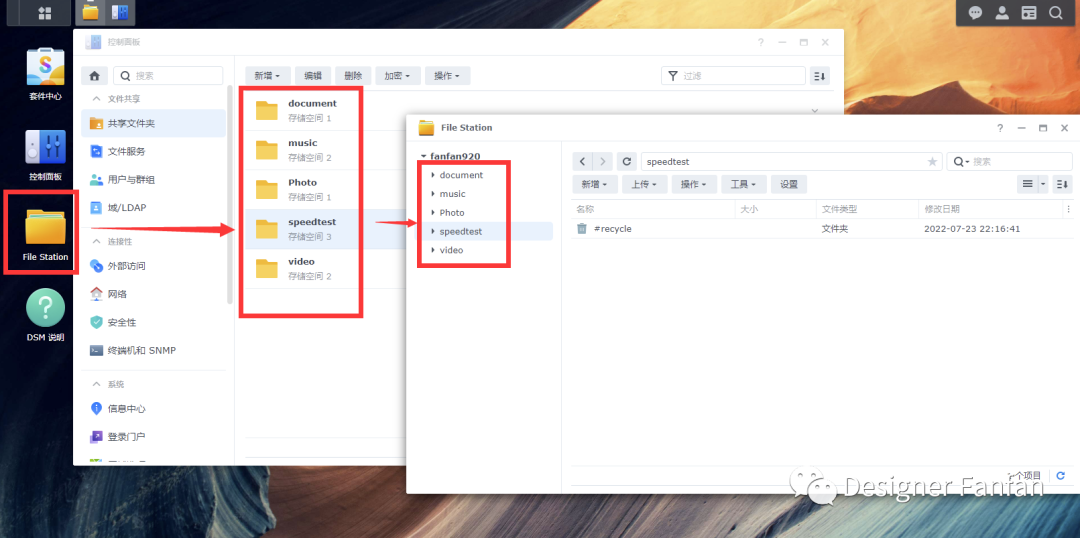Open help in the Control Panel window
The image size is (1080, 538).
click(760, 42)
